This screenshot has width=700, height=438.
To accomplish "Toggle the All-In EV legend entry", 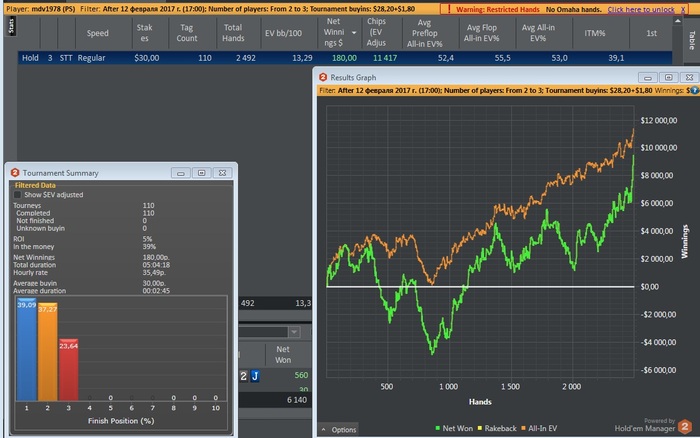I will (x=539, y=428).
